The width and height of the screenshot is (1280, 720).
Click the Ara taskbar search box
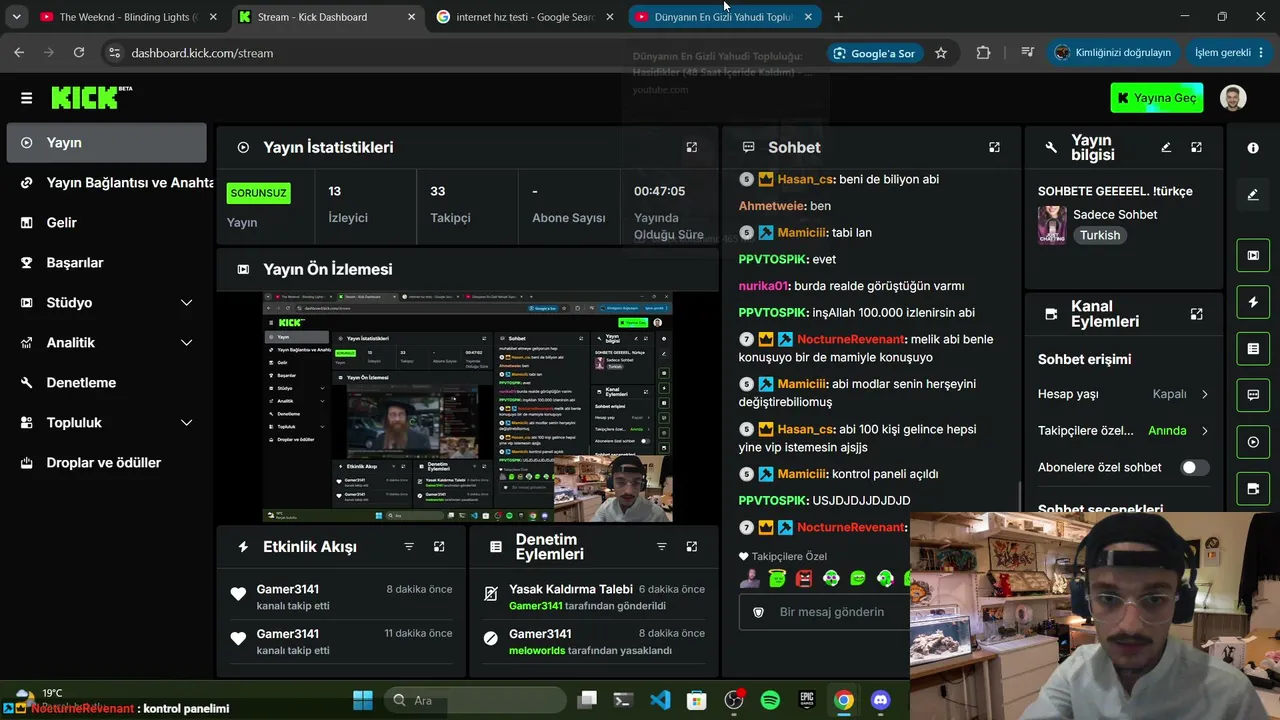(x=473, y=700)
